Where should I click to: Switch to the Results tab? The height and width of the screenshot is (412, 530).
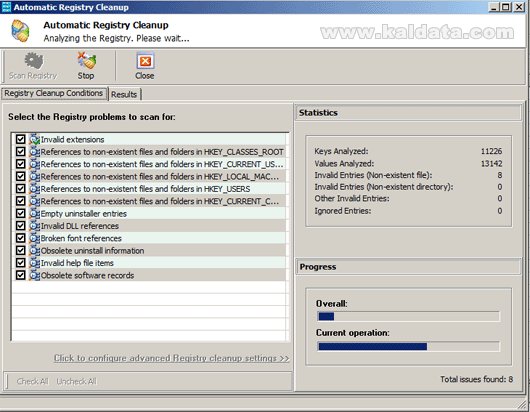tap(124, 94)
